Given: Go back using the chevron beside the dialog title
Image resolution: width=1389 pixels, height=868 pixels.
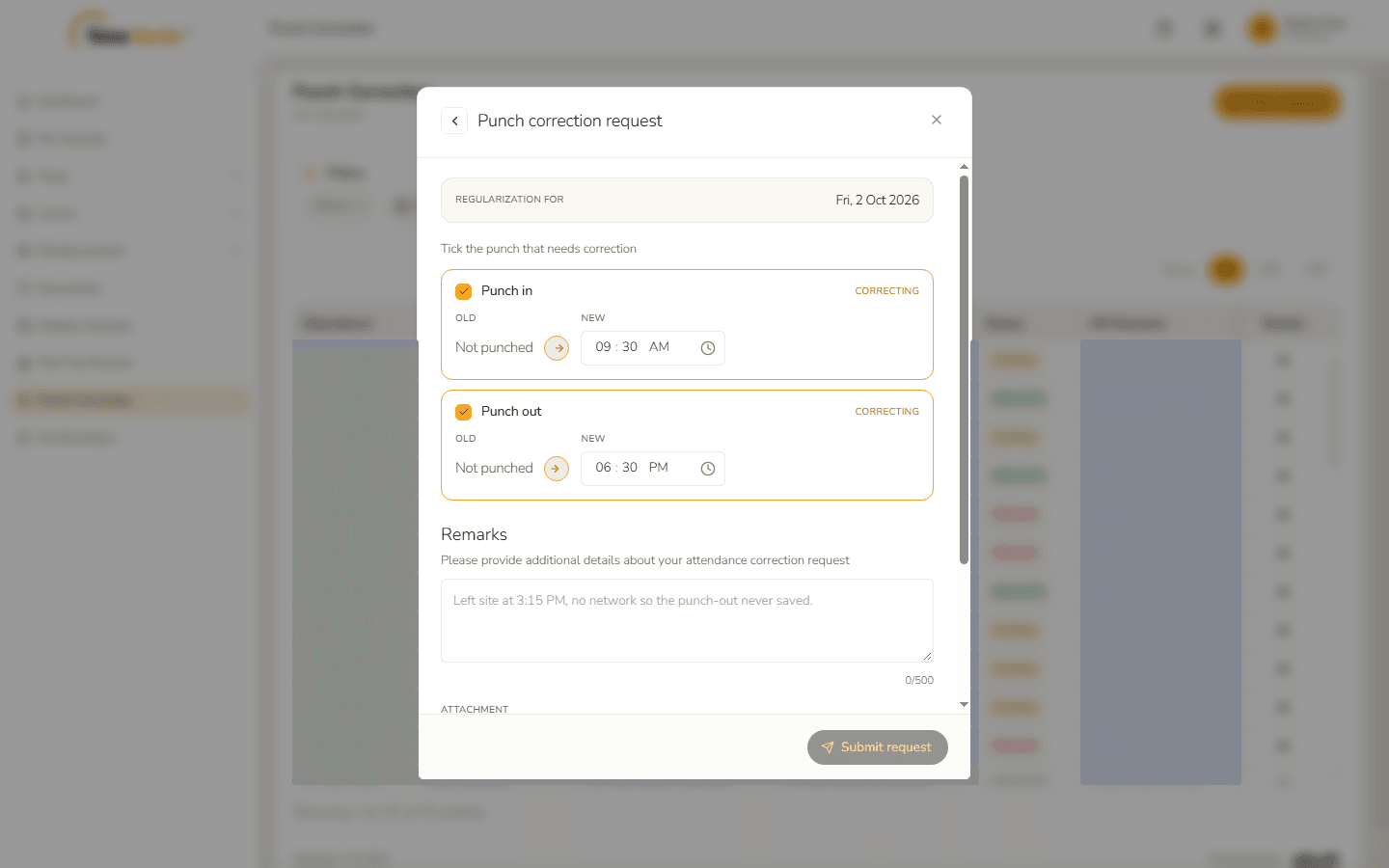Looking at the screenshot, I should click(x=454, y=121).
